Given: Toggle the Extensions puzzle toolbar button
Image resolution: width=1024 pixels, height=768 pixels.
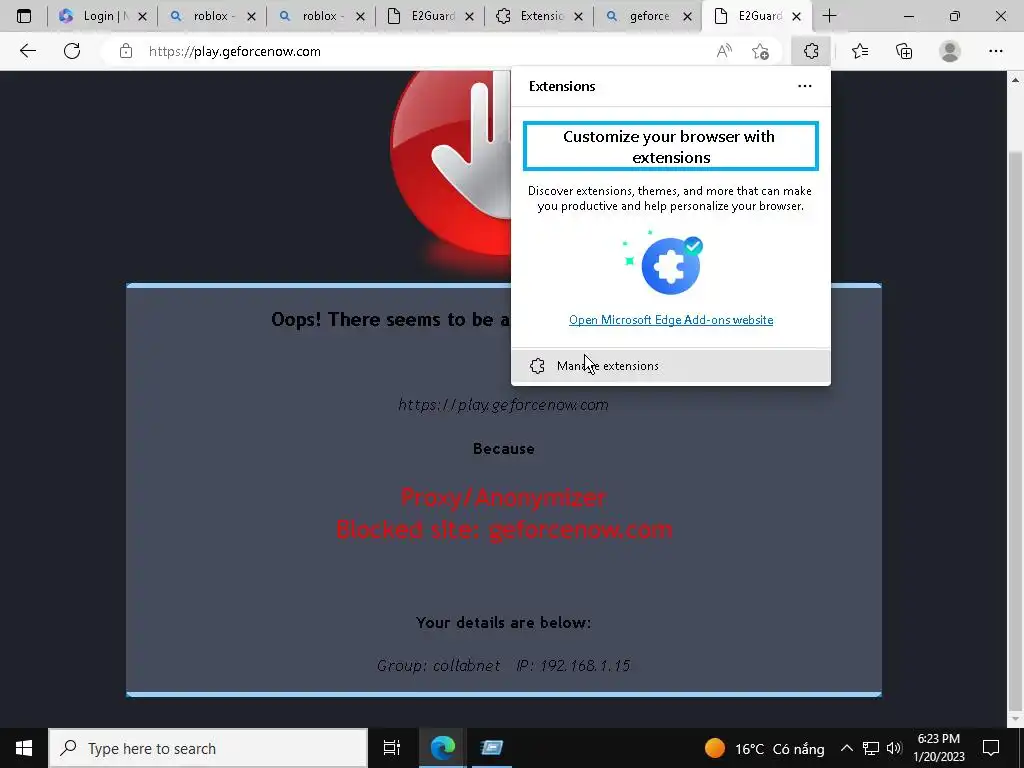Looking at the screenshot, I should (811, 51).
